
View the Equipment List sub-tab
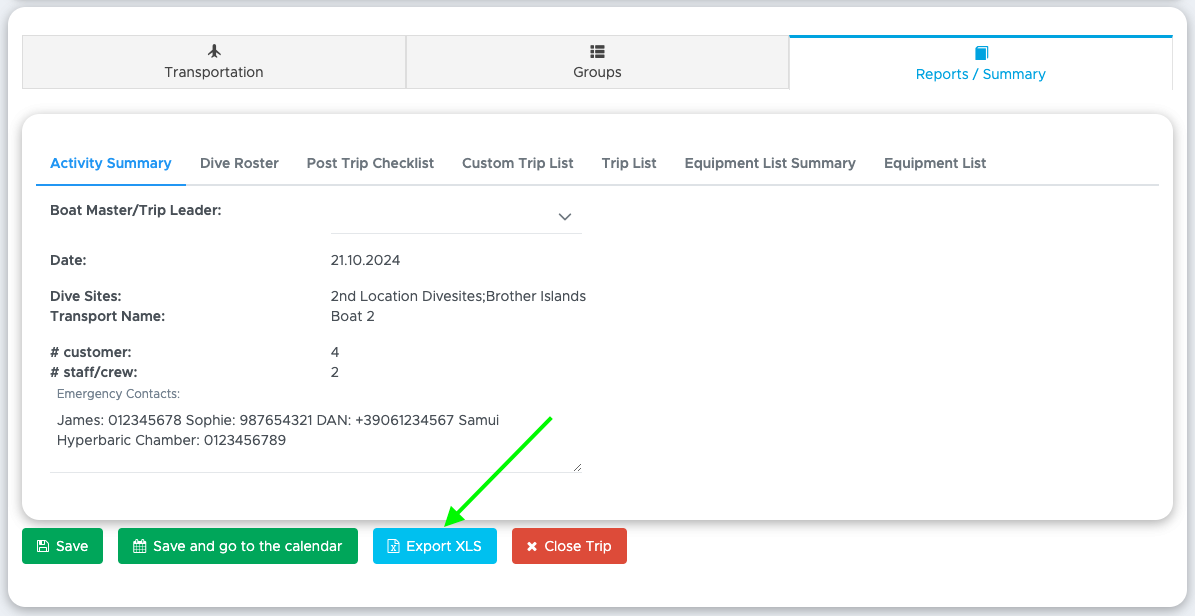point(935,163)
